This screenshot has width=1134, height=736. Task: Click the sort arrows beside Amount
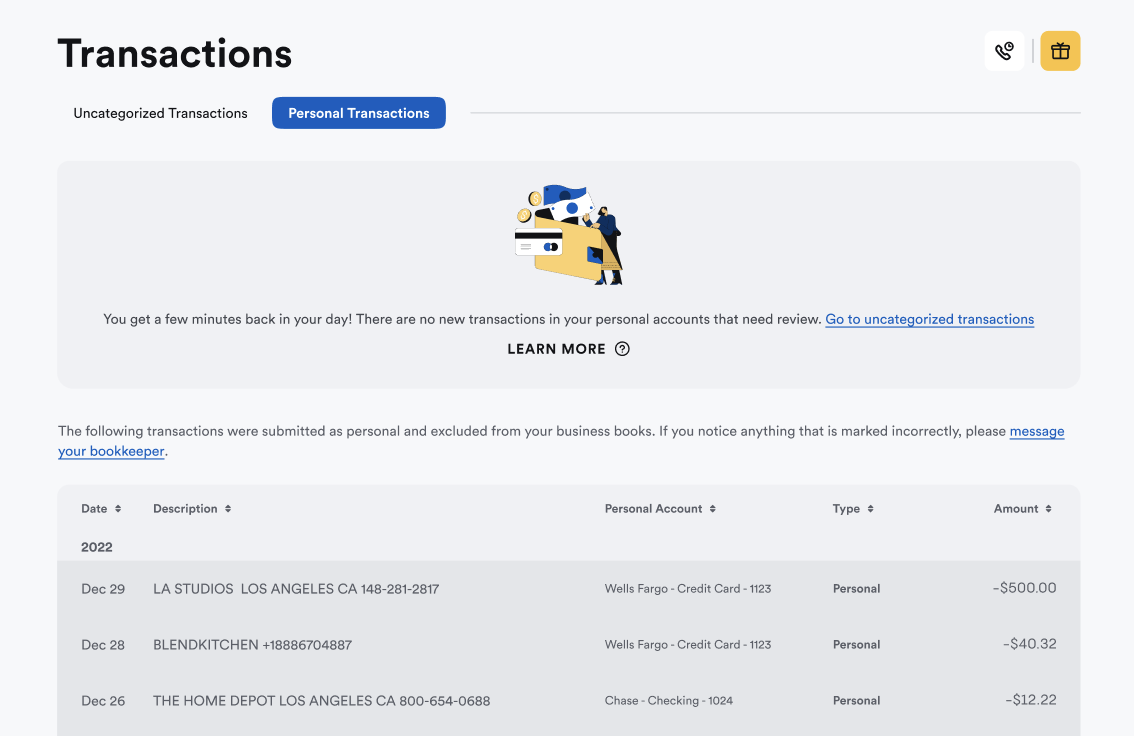click(1051, 508)
